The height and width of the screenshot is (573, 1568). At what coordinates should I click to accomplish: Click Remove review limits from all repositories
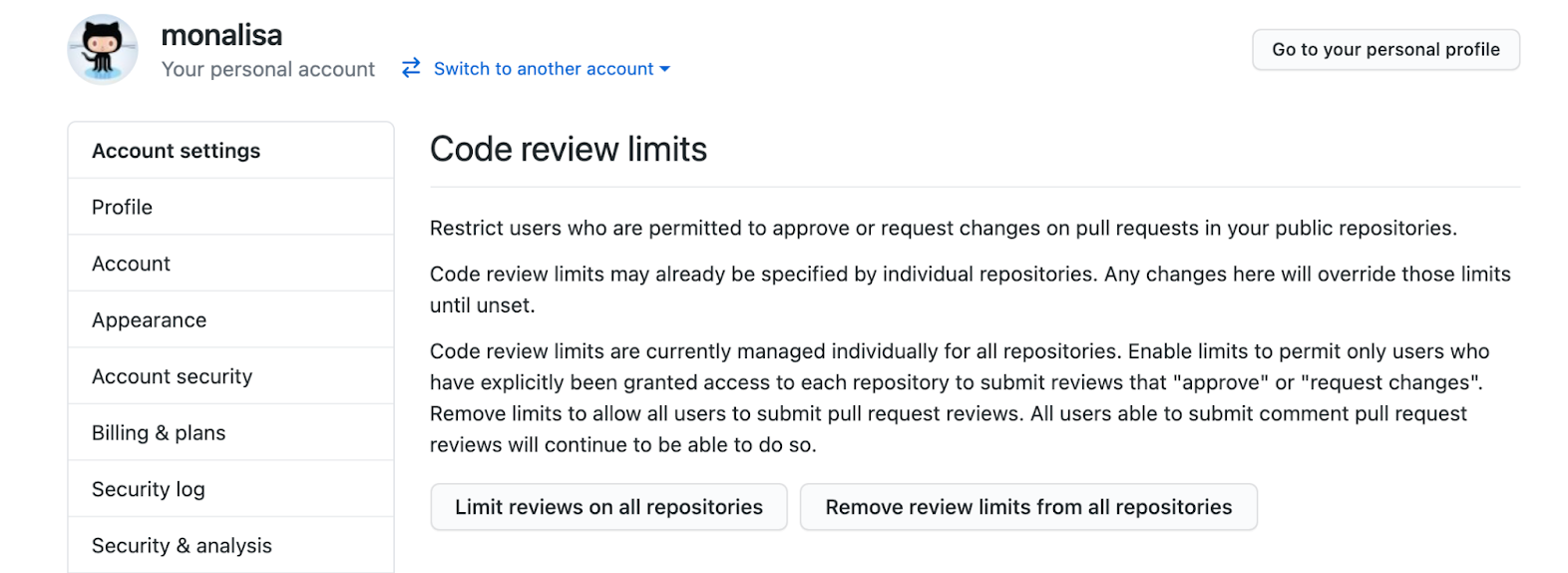tap(1028, 507)
